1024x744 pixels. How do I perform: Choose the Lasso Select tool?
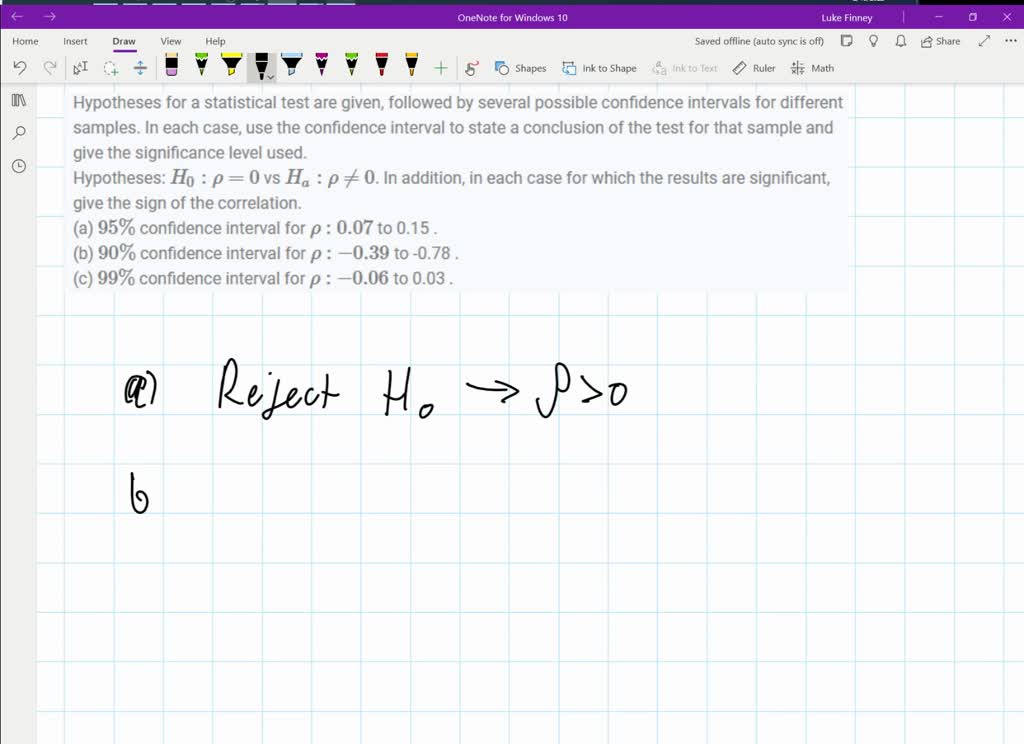pyautogui.click(x=111, y=67)
